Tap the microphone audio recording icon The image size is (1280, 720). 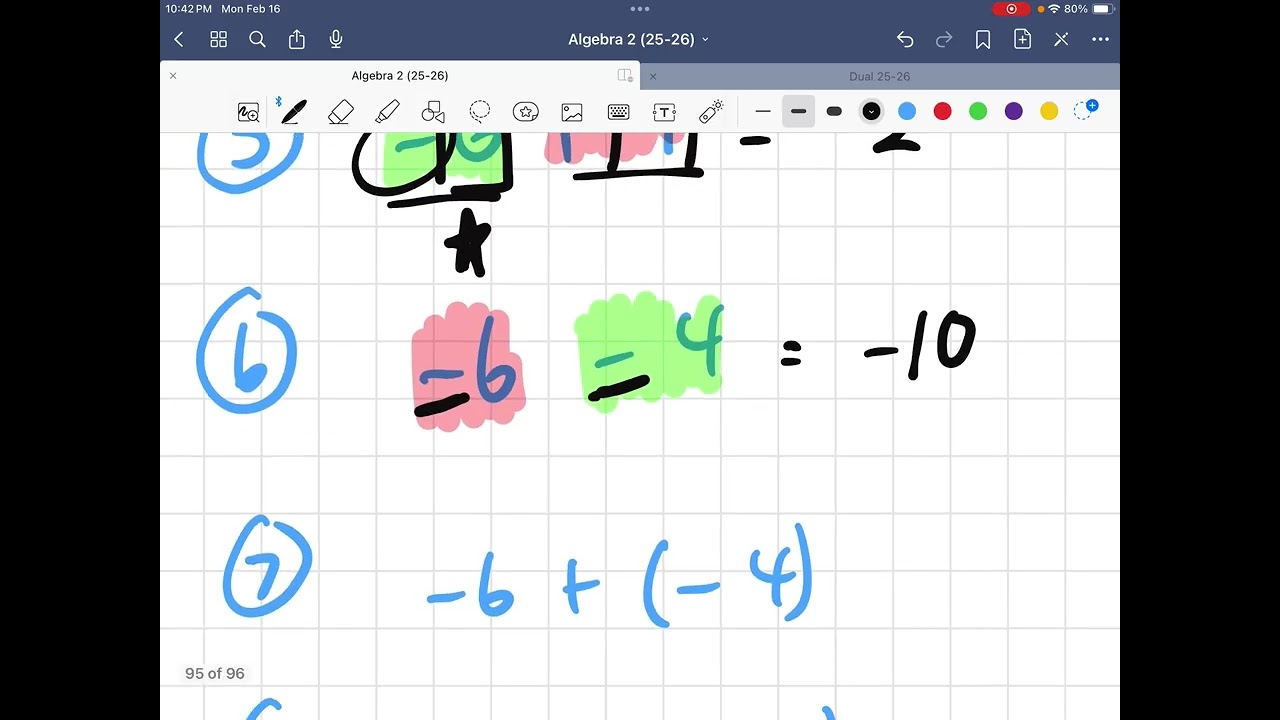[x=336, y=39]
